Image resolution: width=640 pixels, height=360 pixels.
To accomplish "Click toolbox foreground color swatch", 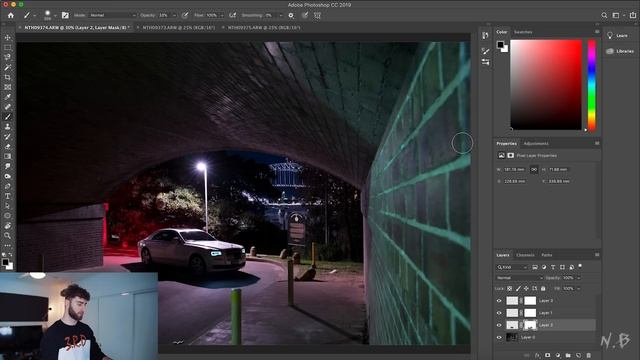I will pos(5,262).
